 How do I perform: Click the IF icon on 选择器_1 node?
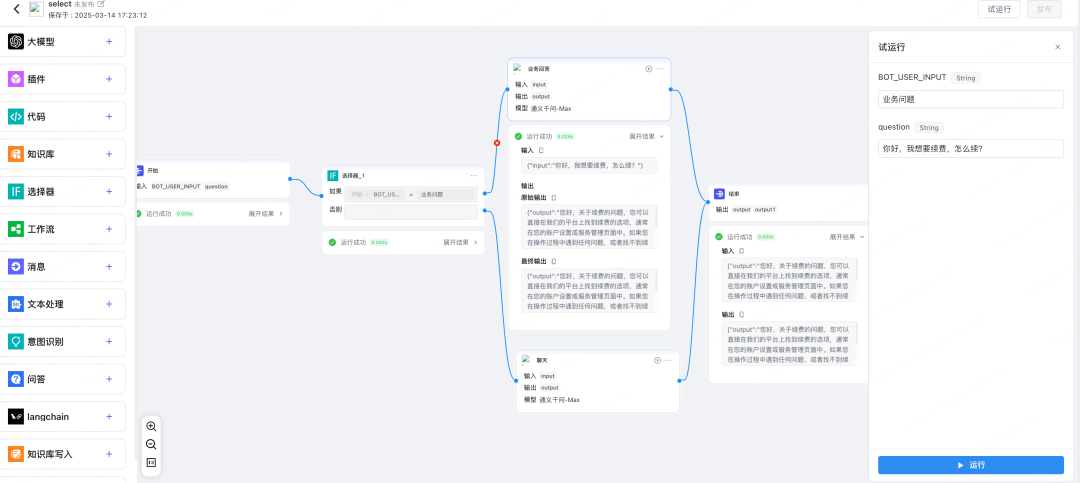tap(333, 176)
